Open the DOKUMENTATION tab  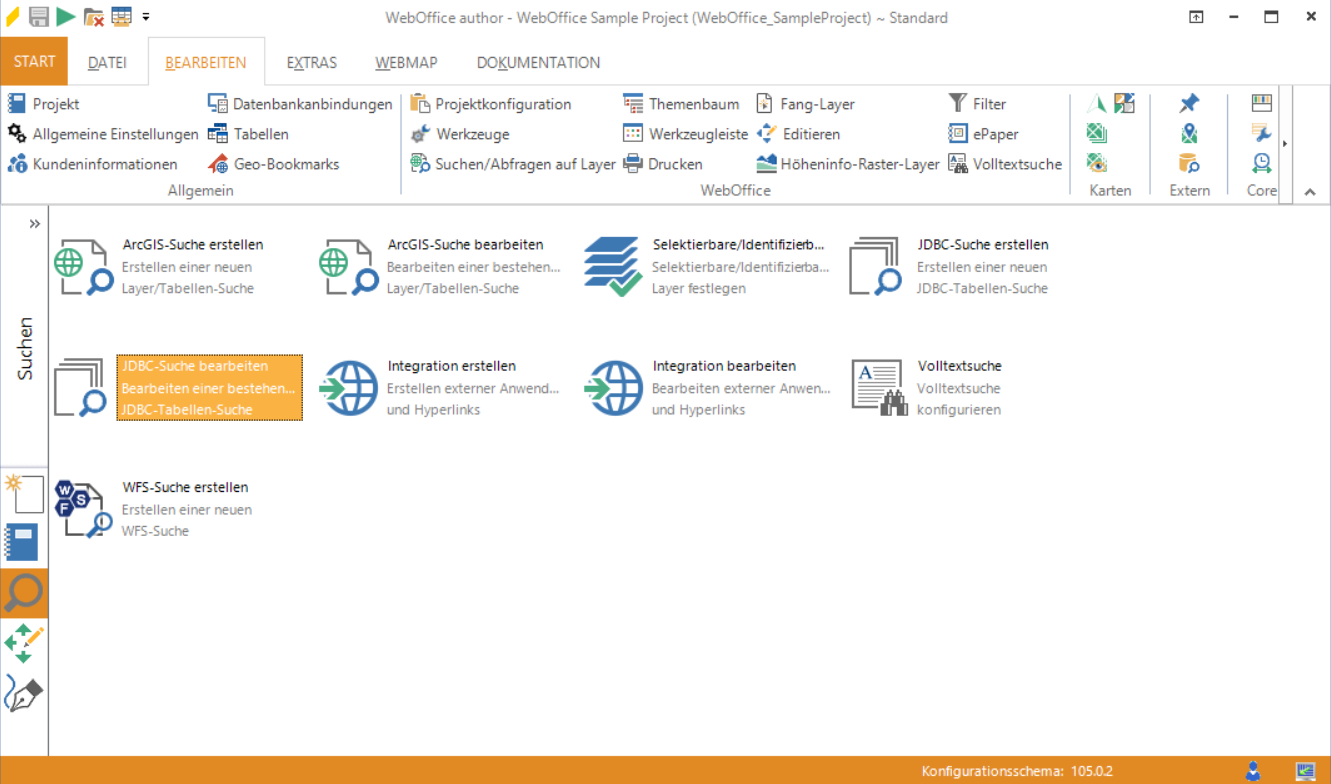pos(538,62)
